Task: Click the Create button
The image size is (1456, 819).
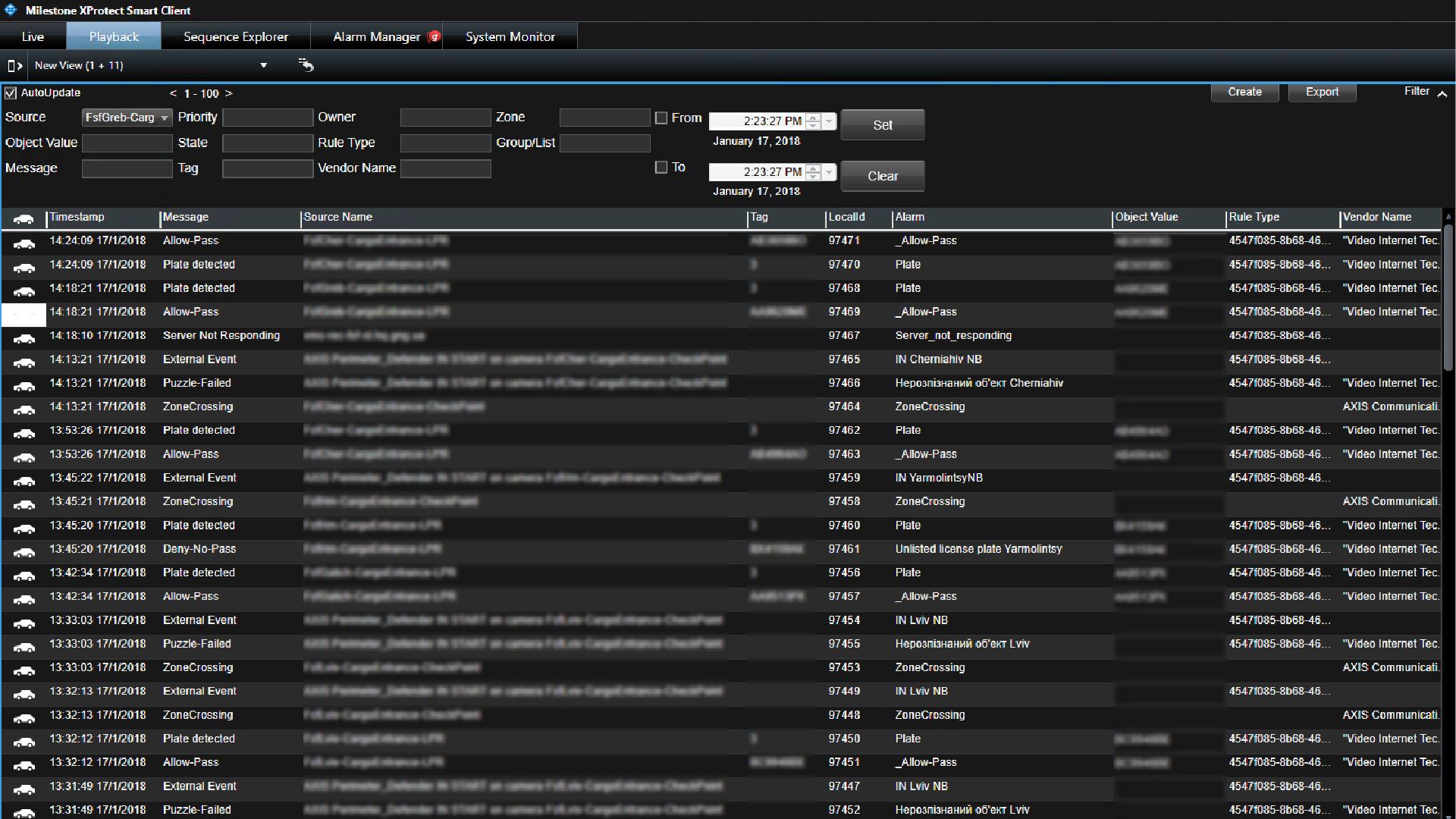Action: [x=1244, y=92]
